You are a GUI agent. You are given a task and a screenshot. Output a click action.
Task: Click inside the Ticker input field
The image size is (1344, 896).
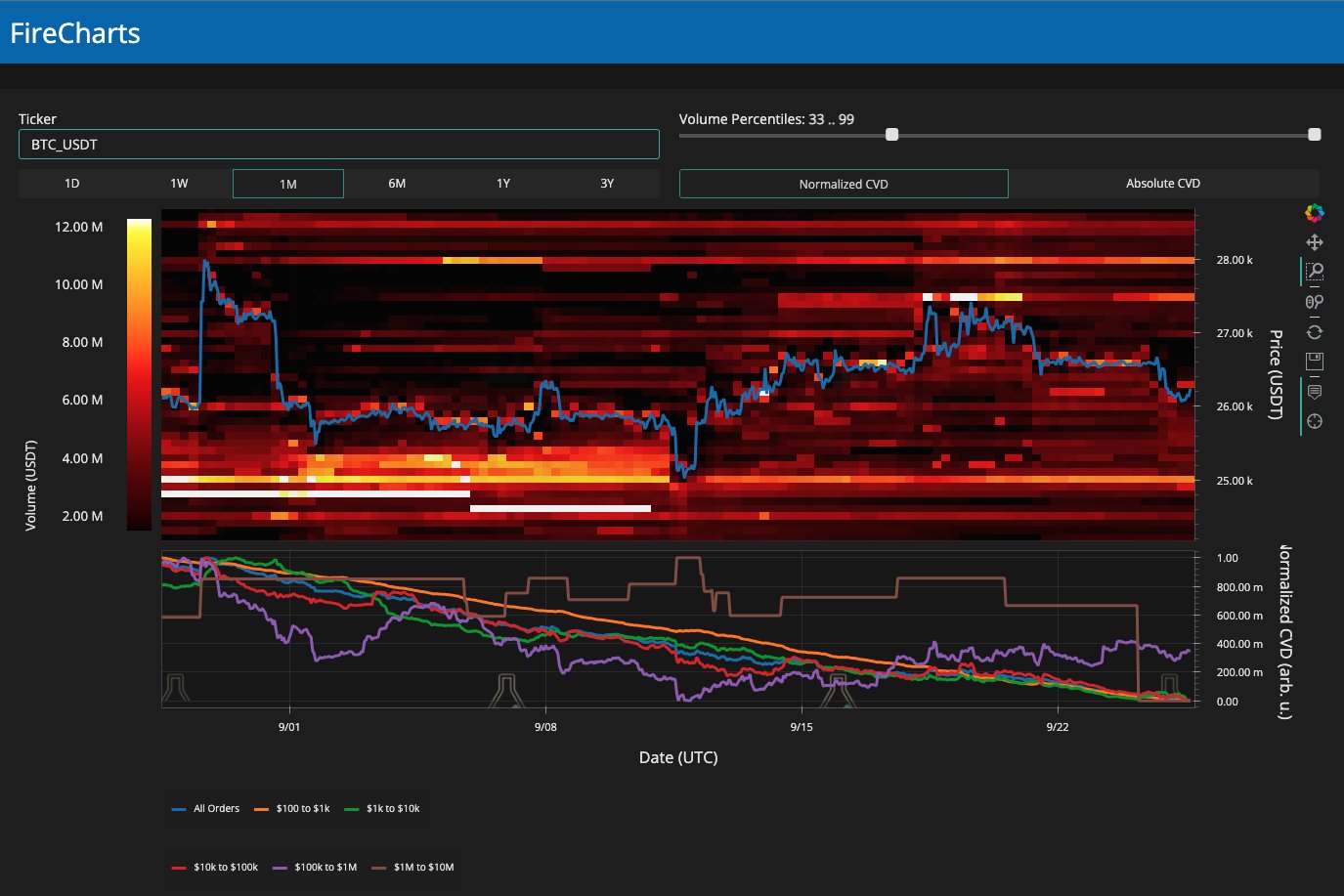(x=338, y=144)
